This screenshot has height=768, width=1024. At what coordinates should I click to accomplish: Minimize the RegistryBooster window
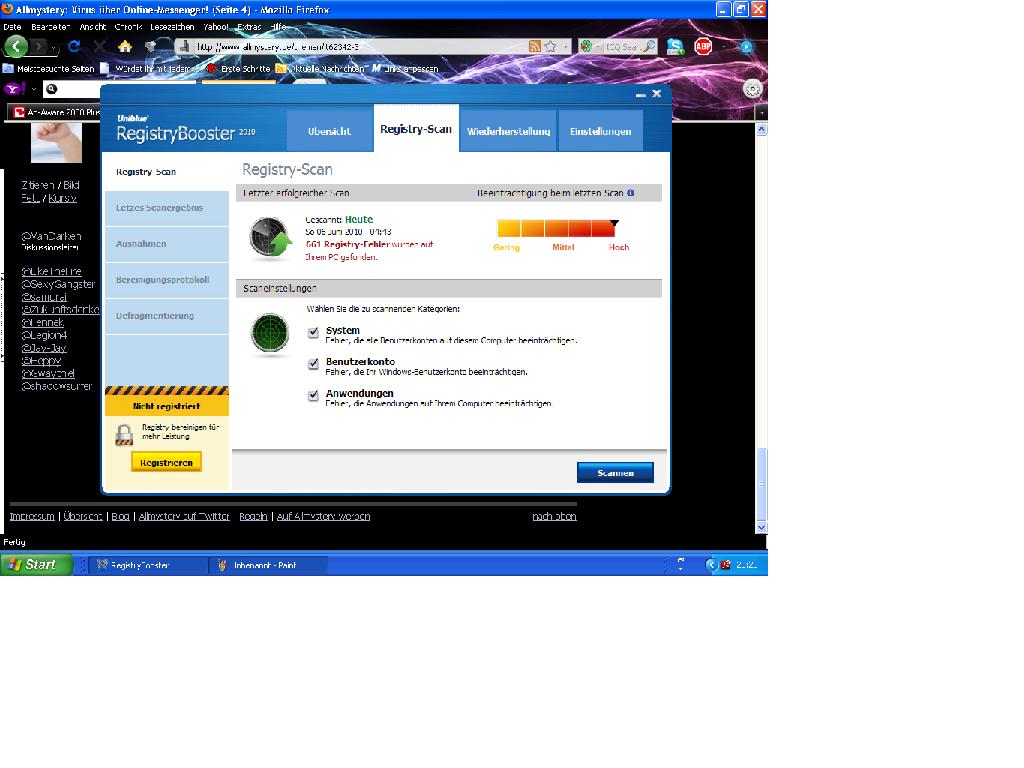641,94
